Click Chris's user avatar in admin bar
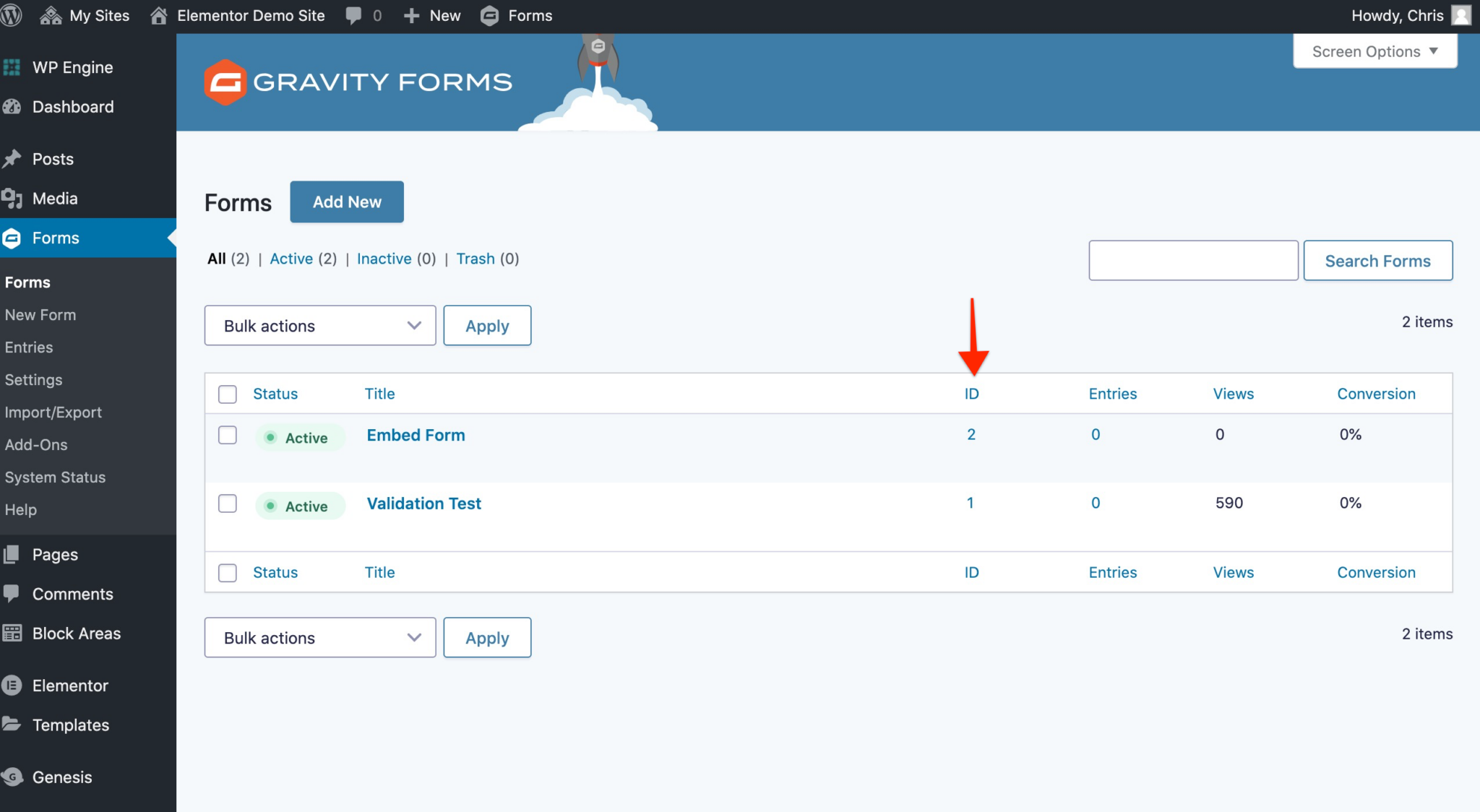The width and height of the screenshot is (1480, 812). (1461, 15)
